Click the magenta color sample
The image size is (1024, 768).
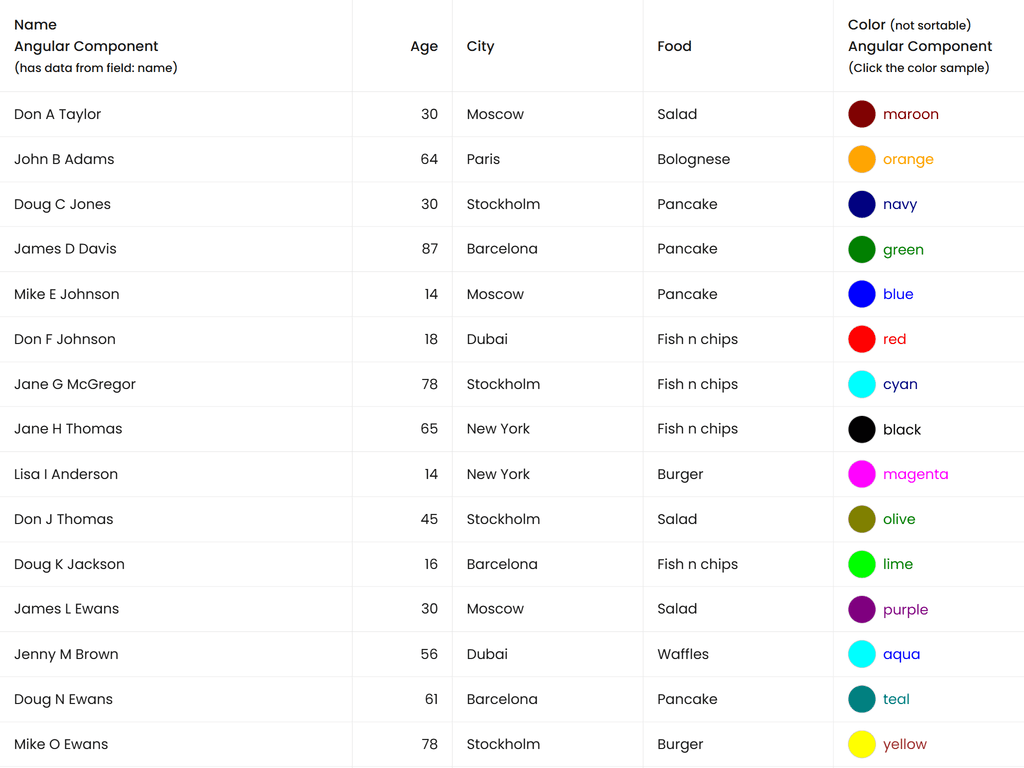coord(862,474)
